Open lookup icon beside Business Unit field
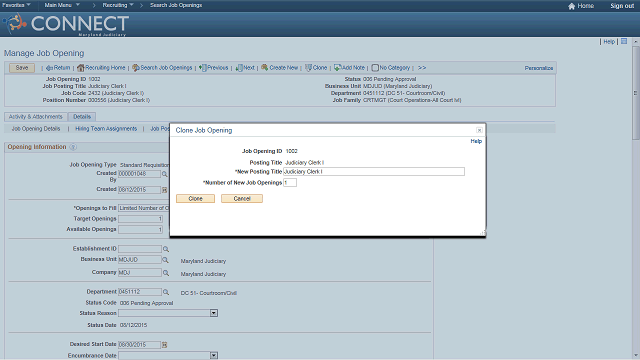 tap(165, 260)
